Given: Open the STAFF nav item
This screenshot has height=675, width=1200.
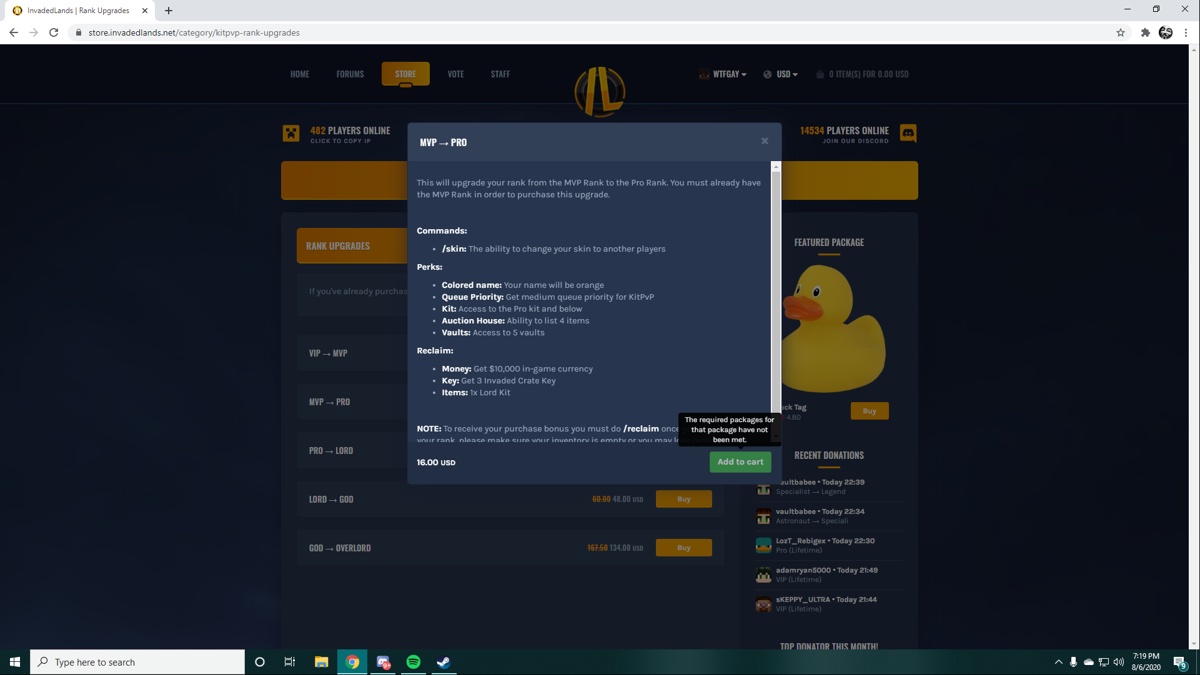Looking at the screenshot, I should pyautogui.click(x=500, y=74).
